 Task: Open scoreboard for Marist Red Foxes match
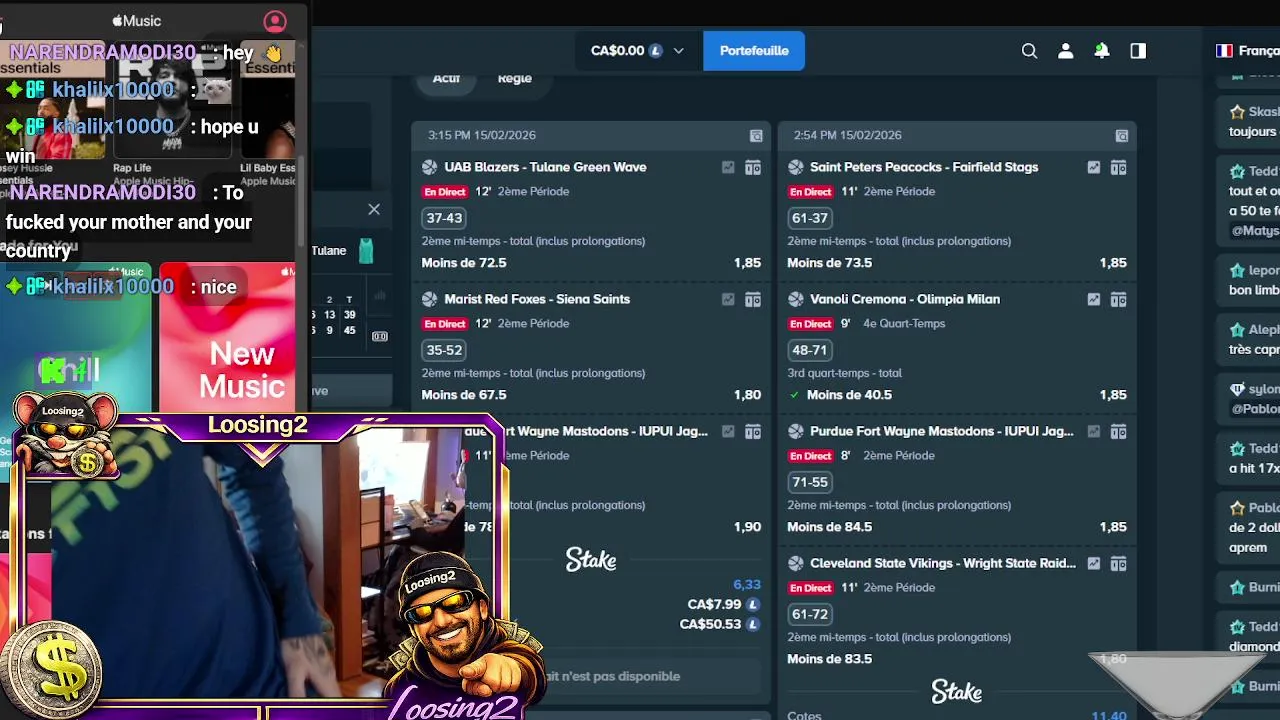753,299
